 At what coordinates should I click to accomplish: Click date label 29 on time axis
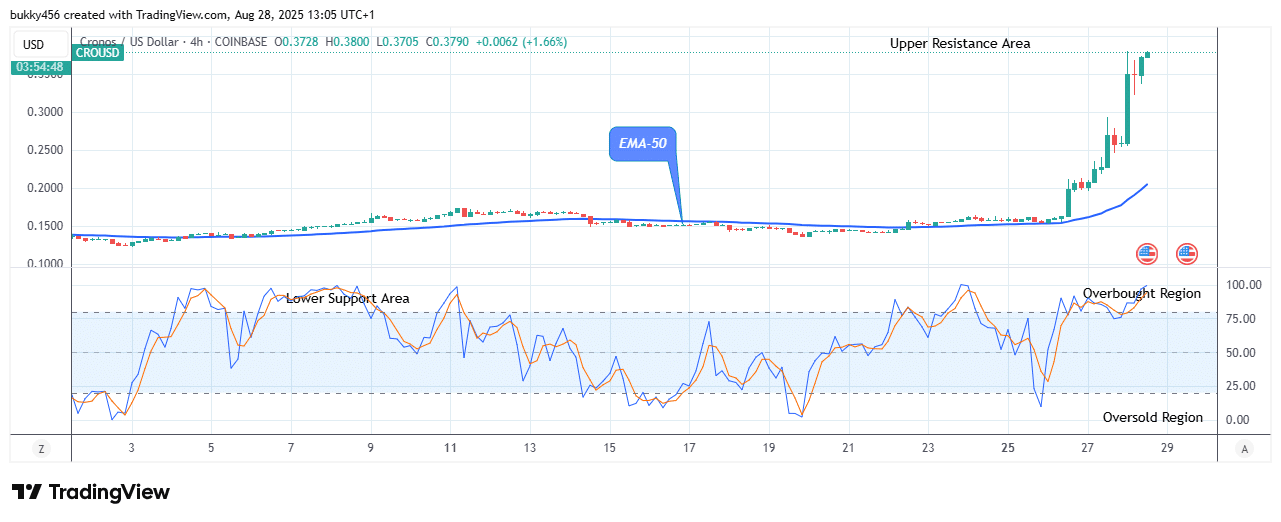[1168, 449]
